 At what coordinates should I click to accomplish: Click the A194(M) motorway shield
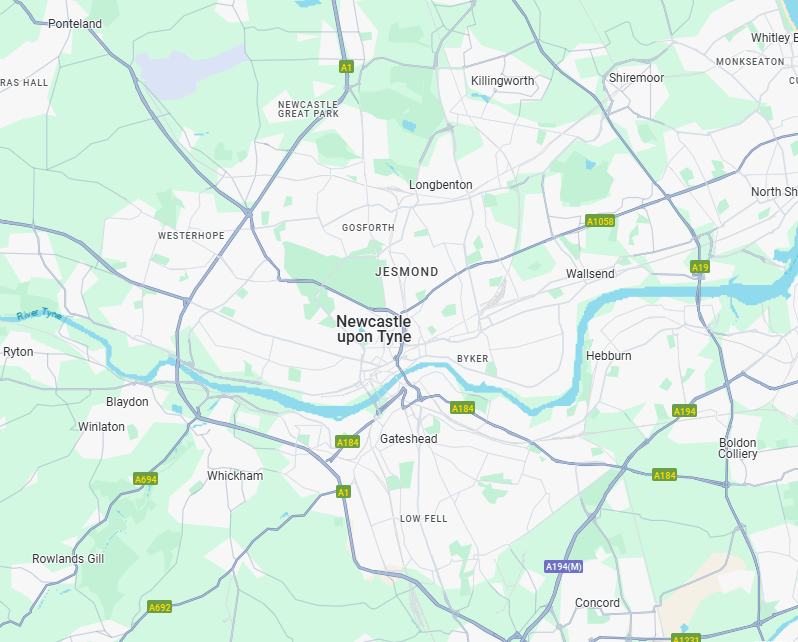coord(563,567)
